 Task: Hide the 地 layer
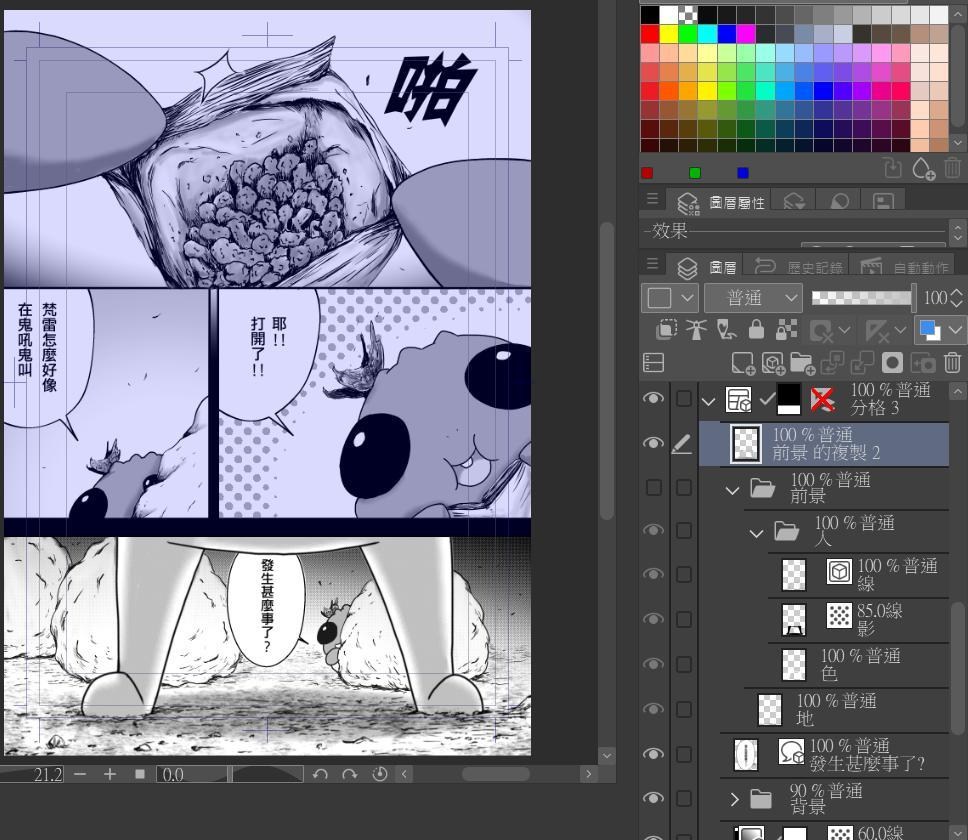(x=653, y=709)
